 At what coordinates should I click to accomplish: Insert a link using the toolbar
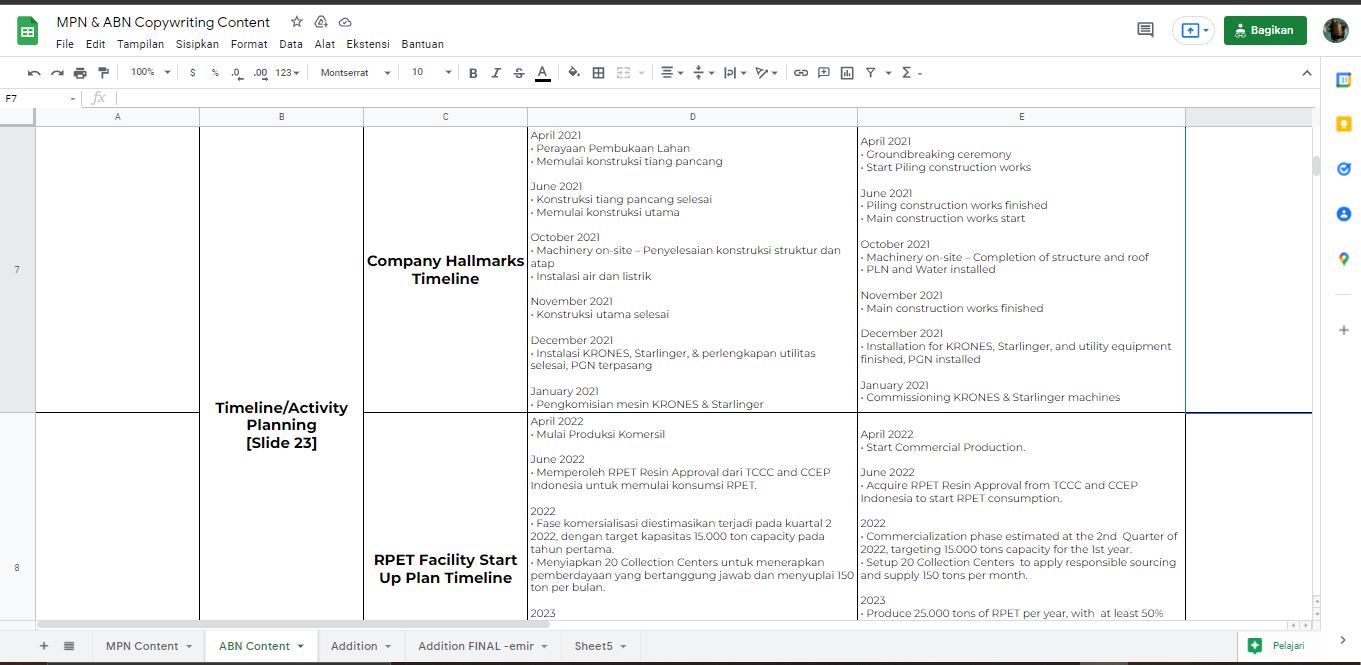pos(800,73)
